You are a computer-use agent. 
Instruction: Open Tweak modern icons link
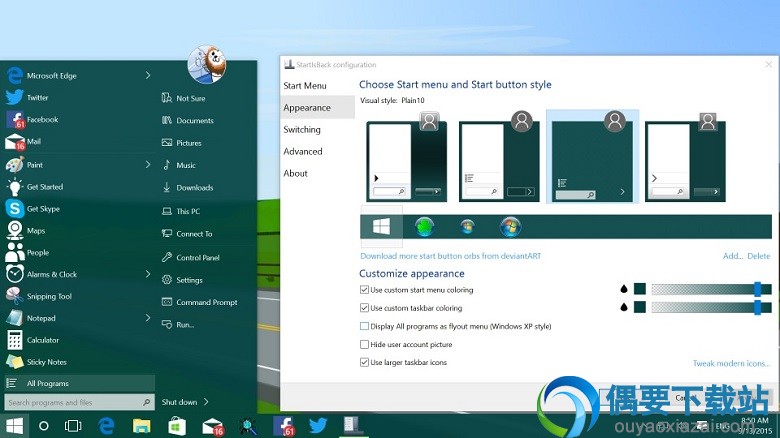pyautogui.click(x=731, y=363)
